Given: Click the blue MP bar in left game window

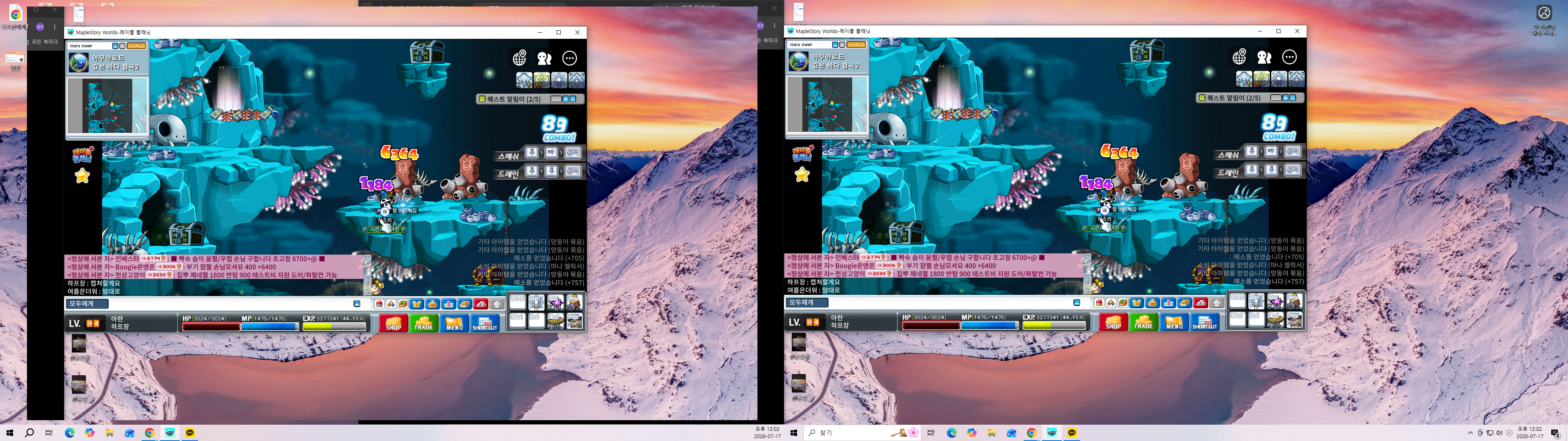Looking at the screenshot, I should tap(270, 327).
